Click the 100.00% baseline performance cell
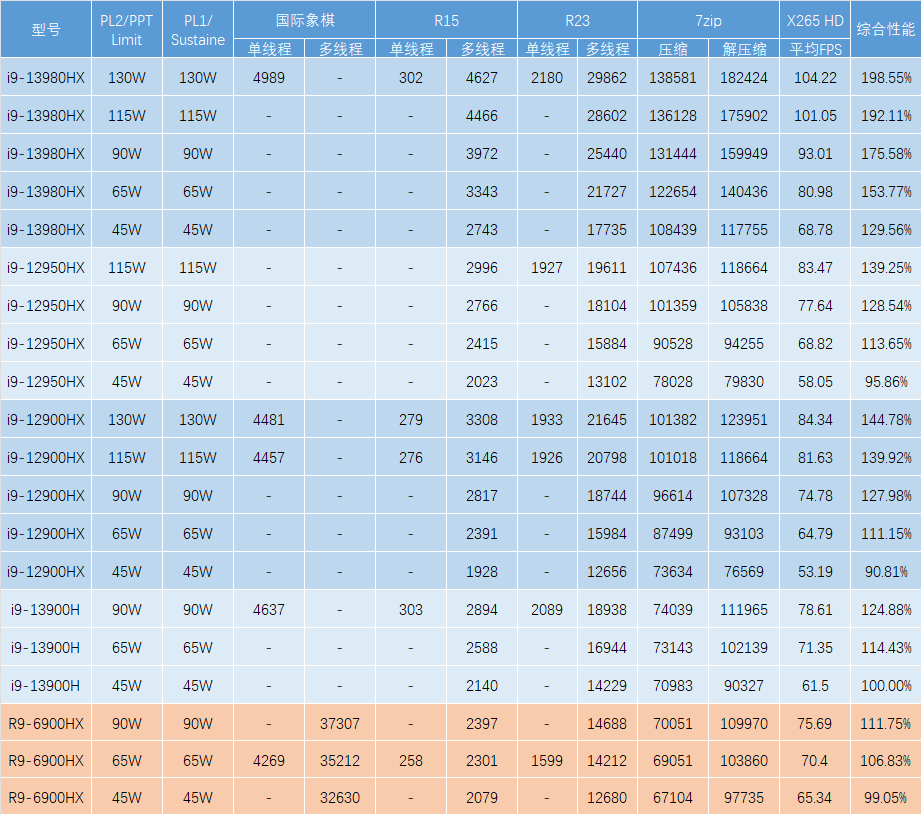The height and width of the screenshot is (815, 922). [886, 686]
